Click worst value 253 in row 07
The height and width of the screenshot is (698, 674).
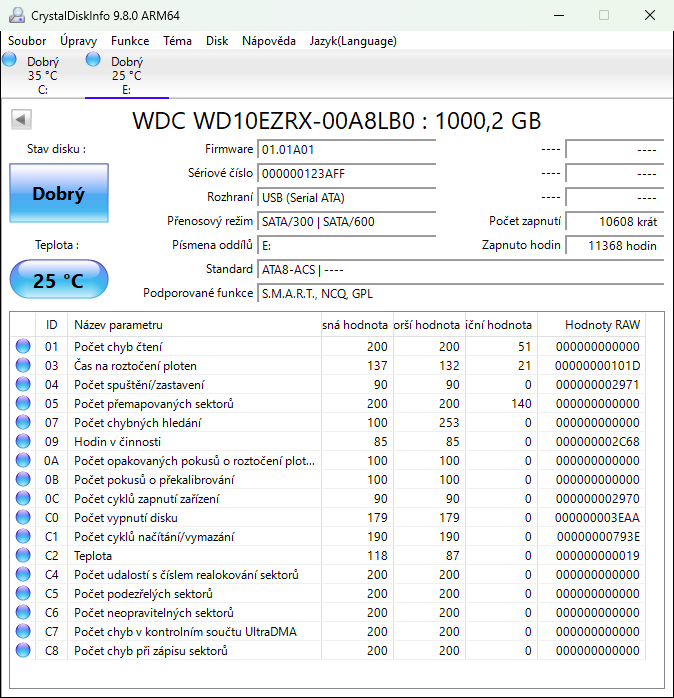pos(449,422)
